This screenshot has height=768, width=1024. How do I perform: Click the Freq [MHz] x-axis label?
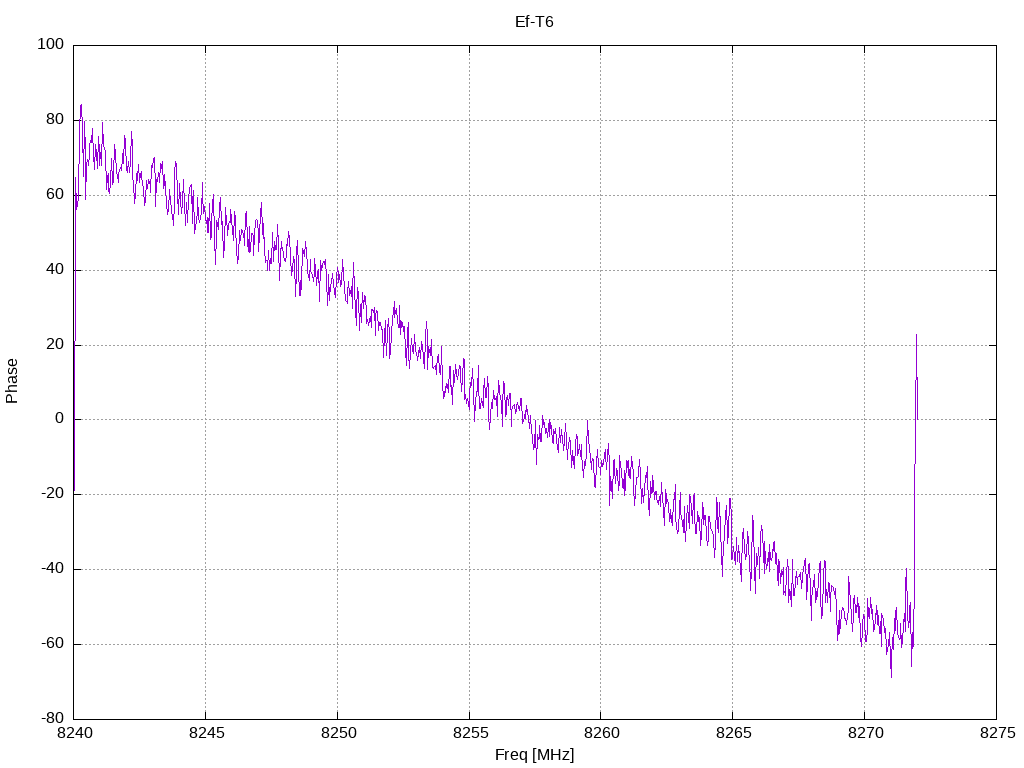point(534,755)
